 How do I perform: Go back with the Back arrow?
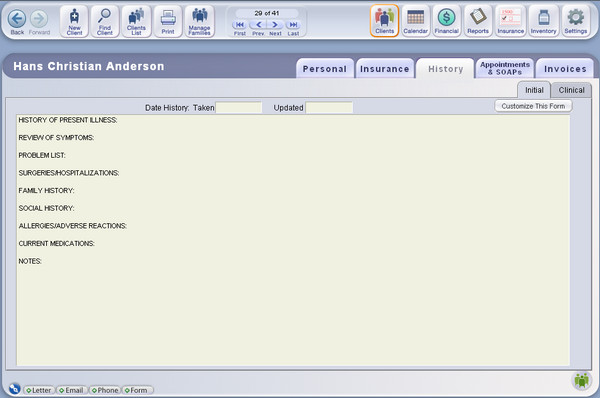17,22
